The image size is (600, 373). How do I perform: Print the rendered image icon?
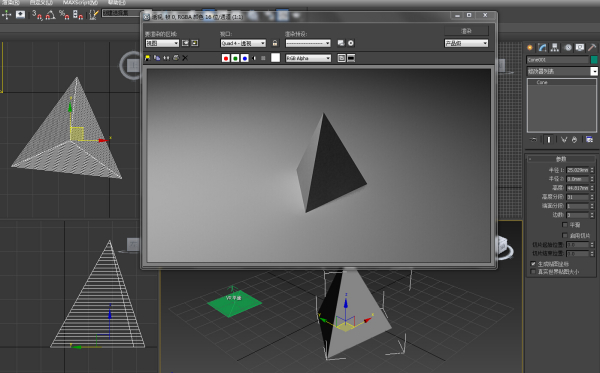point(176,58)
